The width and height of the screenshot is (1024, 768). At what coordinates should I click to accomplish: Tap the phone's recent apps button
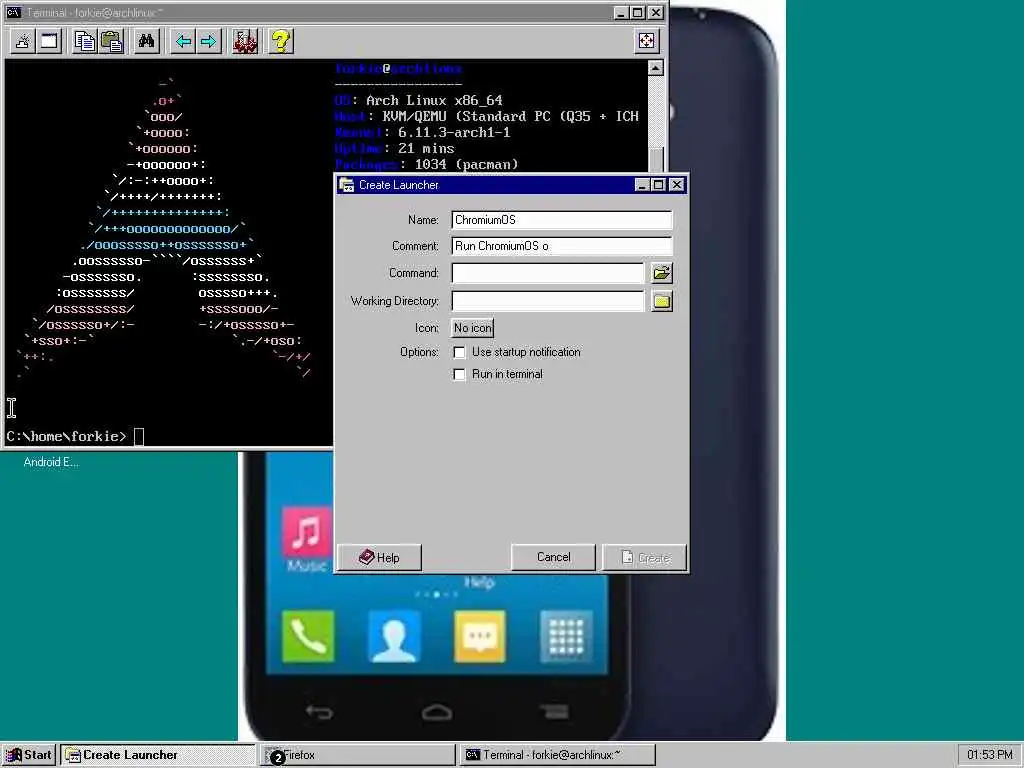tap(554, 711)
